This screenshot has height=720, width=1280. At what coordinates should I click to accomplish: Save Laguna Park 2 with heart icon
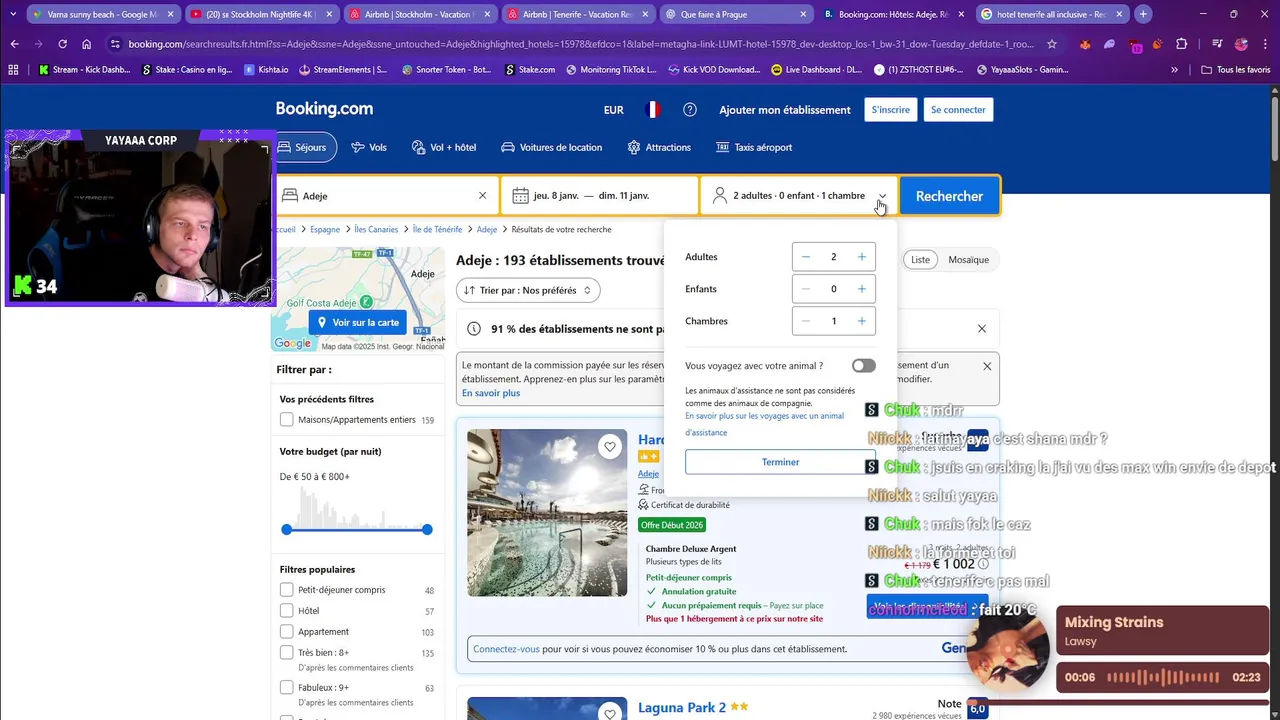(610, 713)
